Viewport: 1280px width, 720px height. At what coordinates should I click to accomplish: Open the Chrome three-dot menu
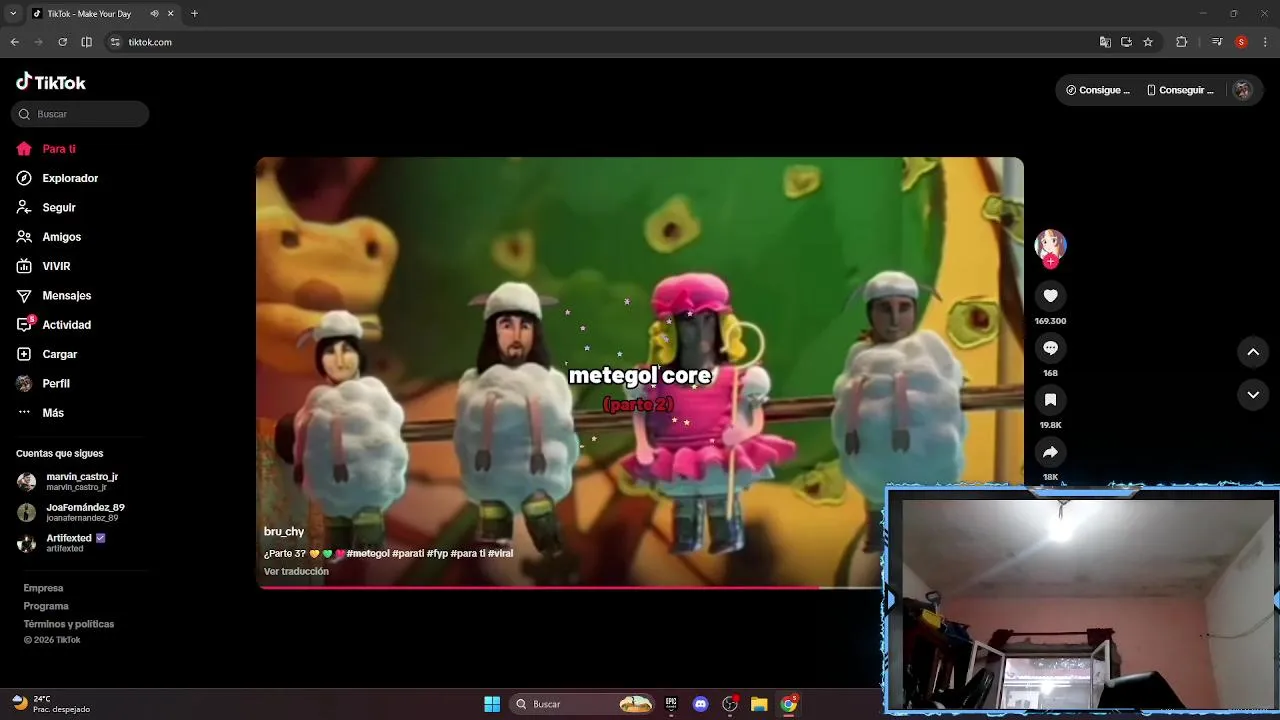[1265, 42]
